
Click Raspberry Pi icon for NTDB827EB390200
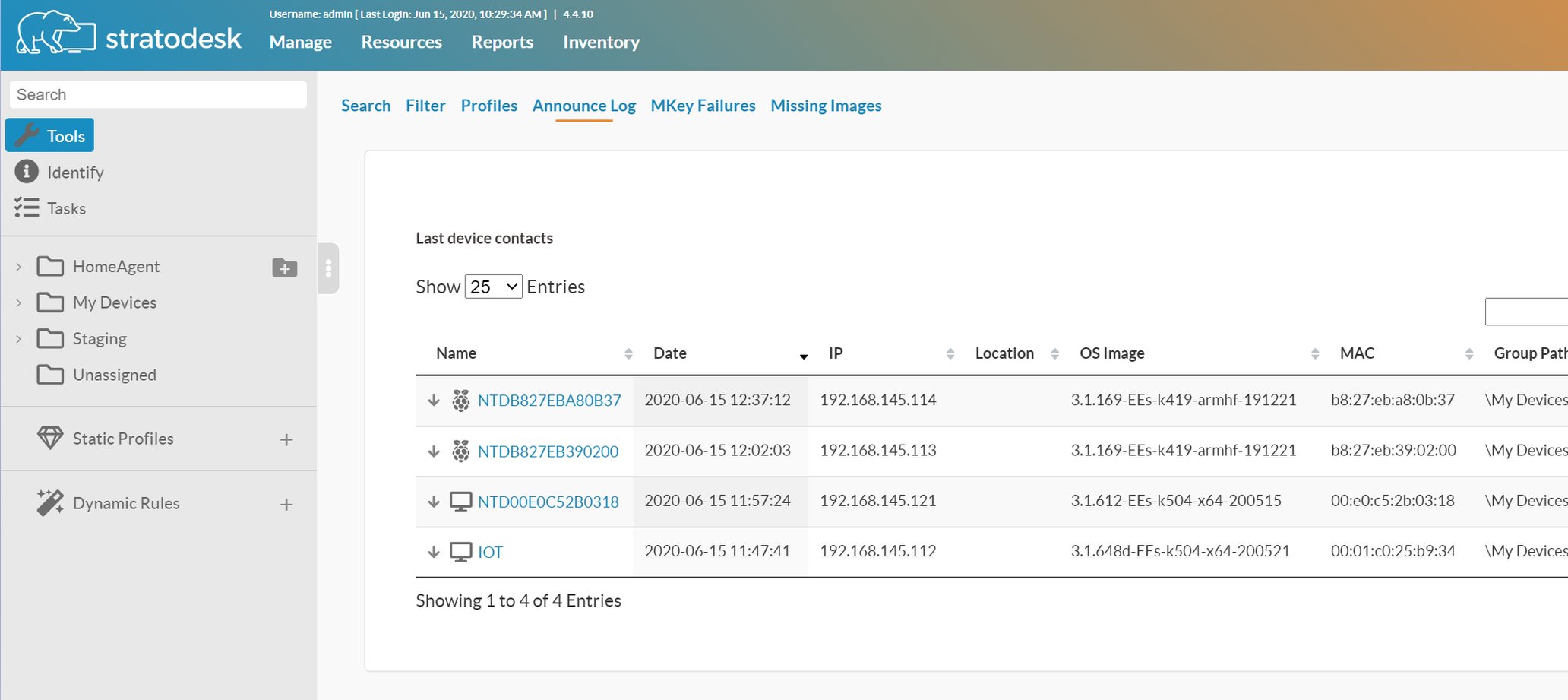460,451
